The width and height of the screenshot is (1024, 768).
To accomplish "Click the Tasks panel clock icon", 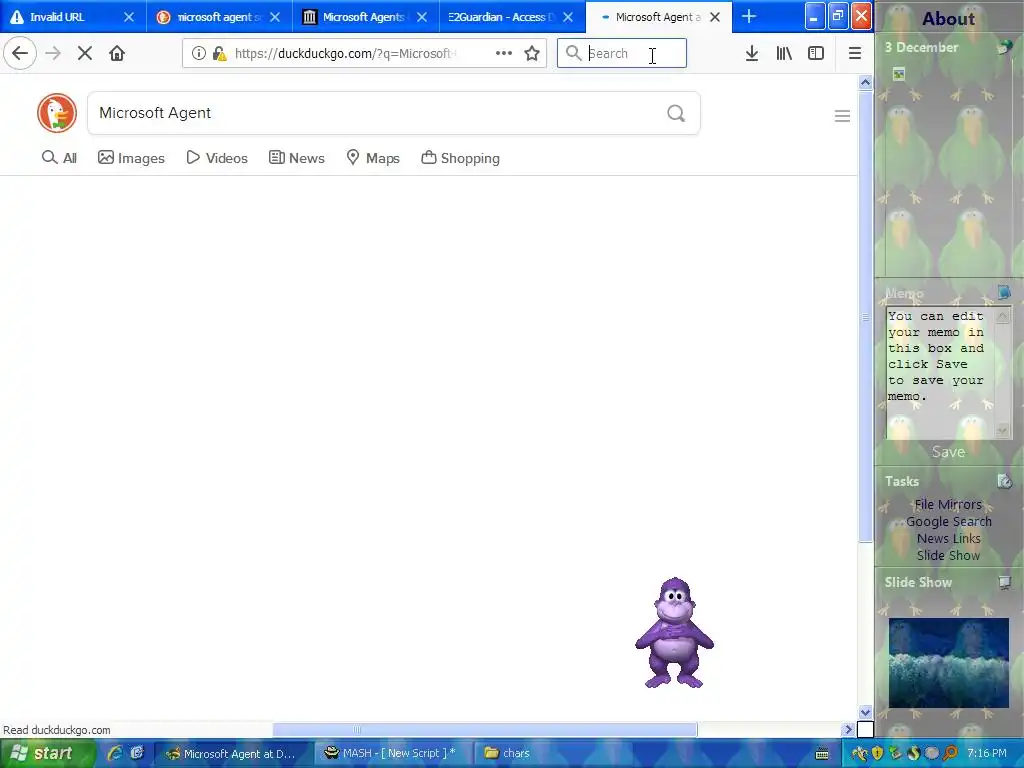I will (x=1004, y=481).
